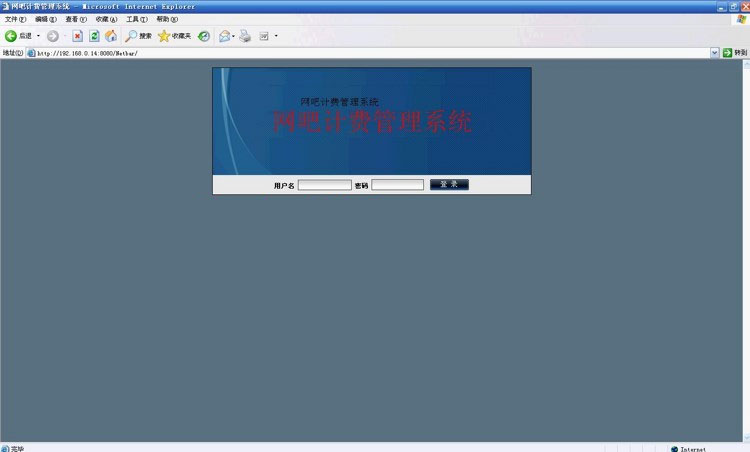
Task: Click the Internet zone globe in status bar
Action: [x=674, y=449]
